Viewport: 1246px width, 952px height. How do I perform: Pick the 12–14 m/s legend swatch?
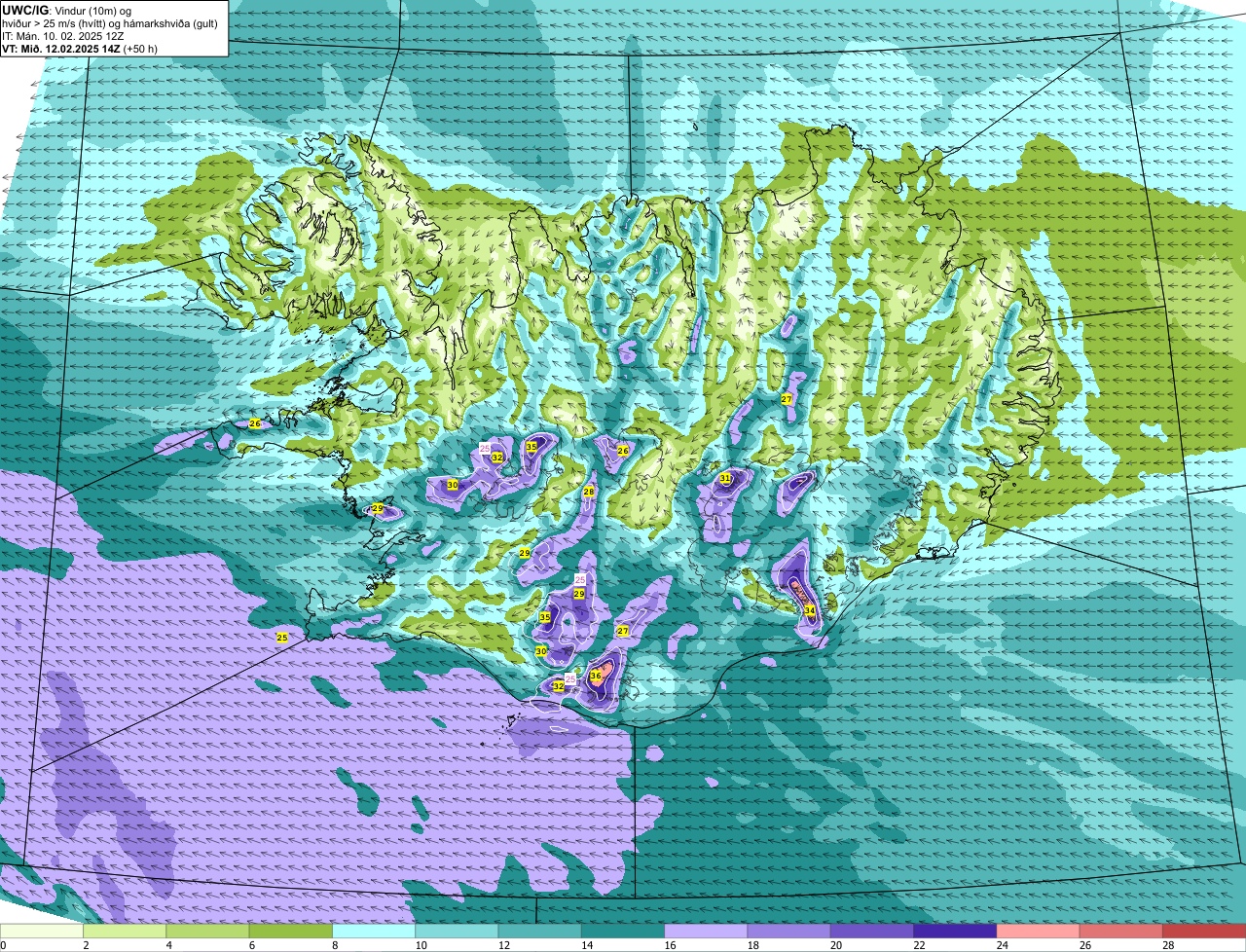click(x=540, y=931)
